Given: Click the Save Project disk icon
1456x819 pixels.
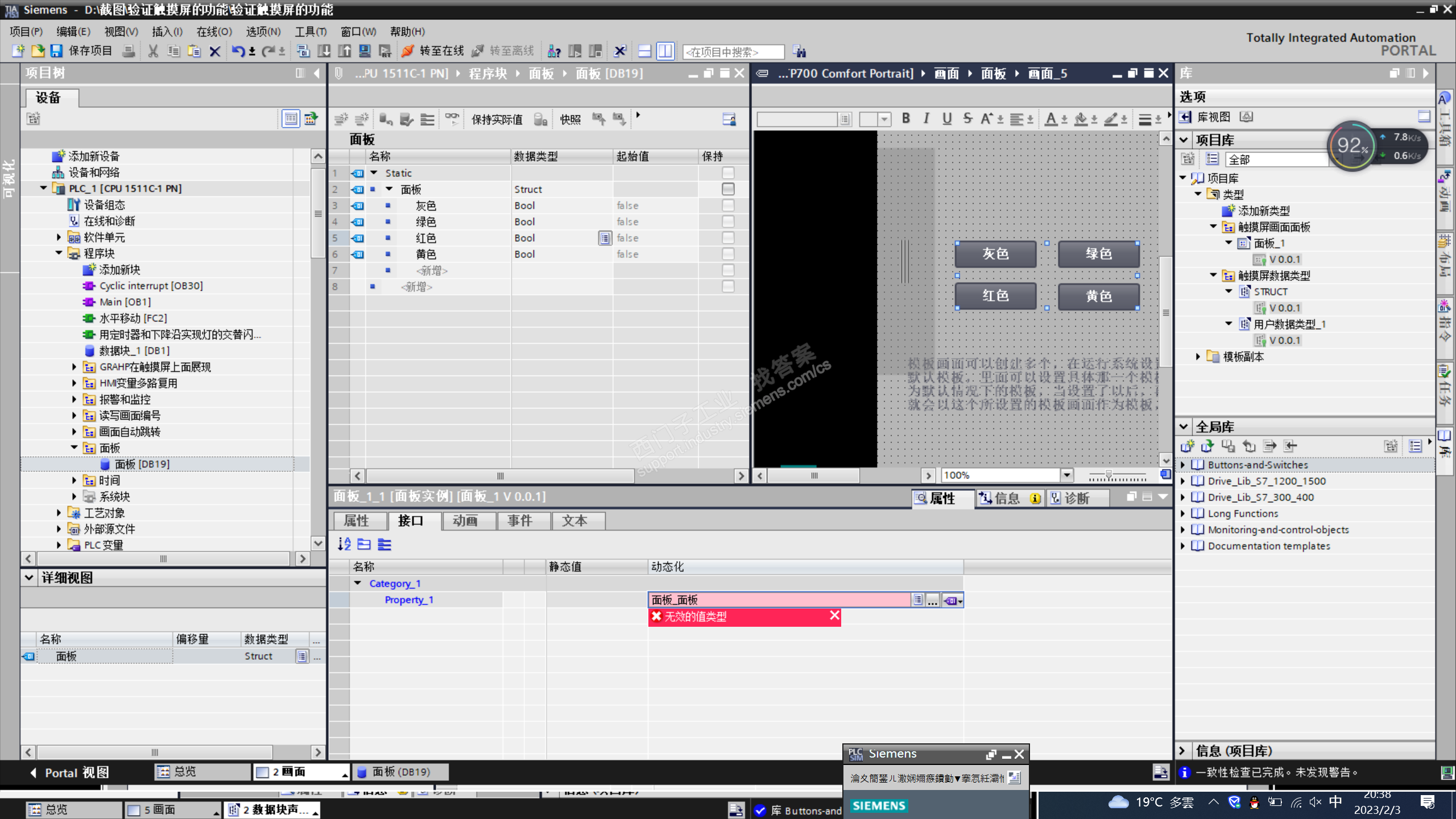Looking at the screenshot, I should (56, 51).
